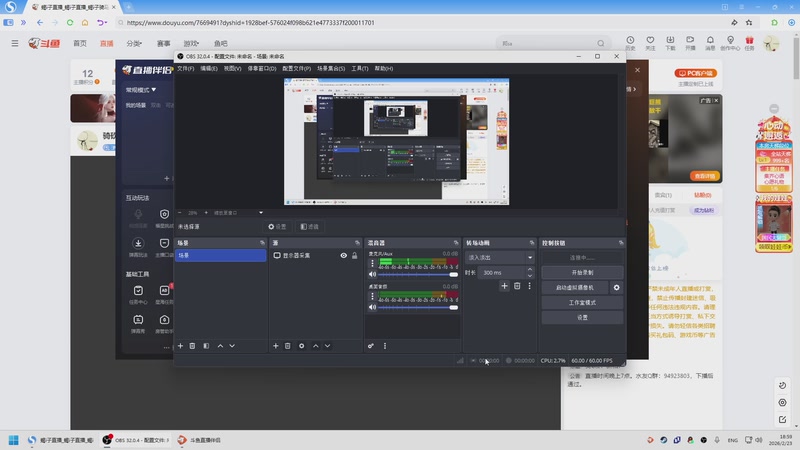
Task: Open Mic/Aux channel three-dot options
Action: [x=372, y=263]
